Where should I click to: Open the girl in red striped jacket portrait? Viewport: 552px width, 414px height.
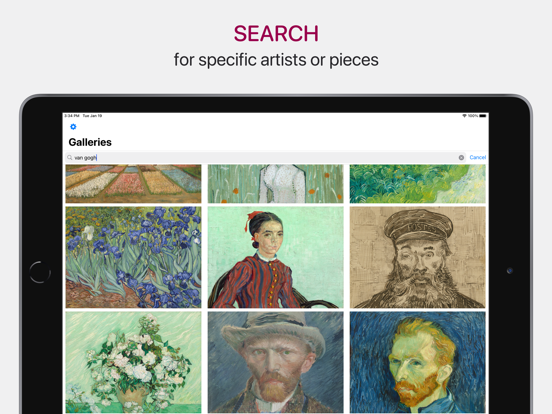pyautogui.click(x=276, y=257)
